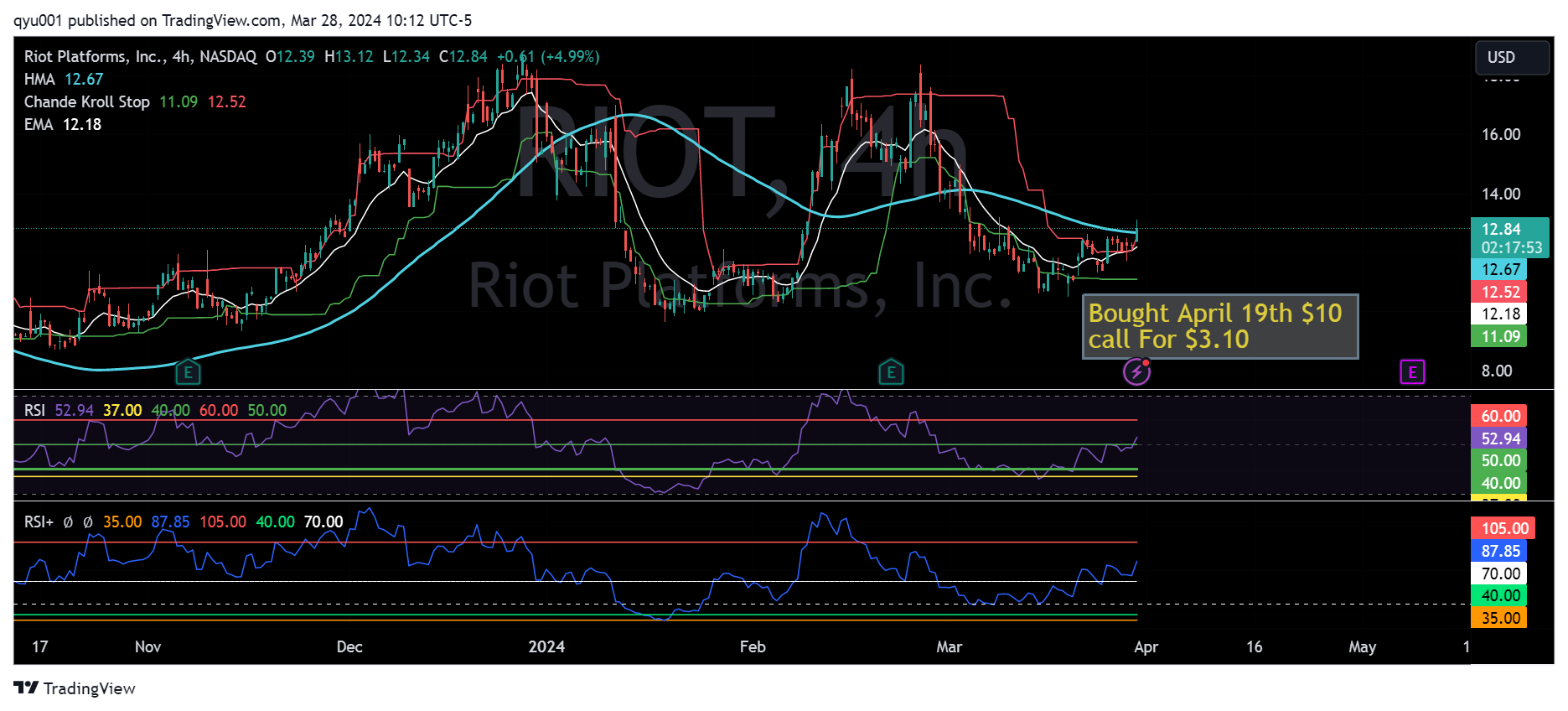Click the red Chande Kroll label 12.52
The image size is (1568, 711).
[x=1499, y=292]
